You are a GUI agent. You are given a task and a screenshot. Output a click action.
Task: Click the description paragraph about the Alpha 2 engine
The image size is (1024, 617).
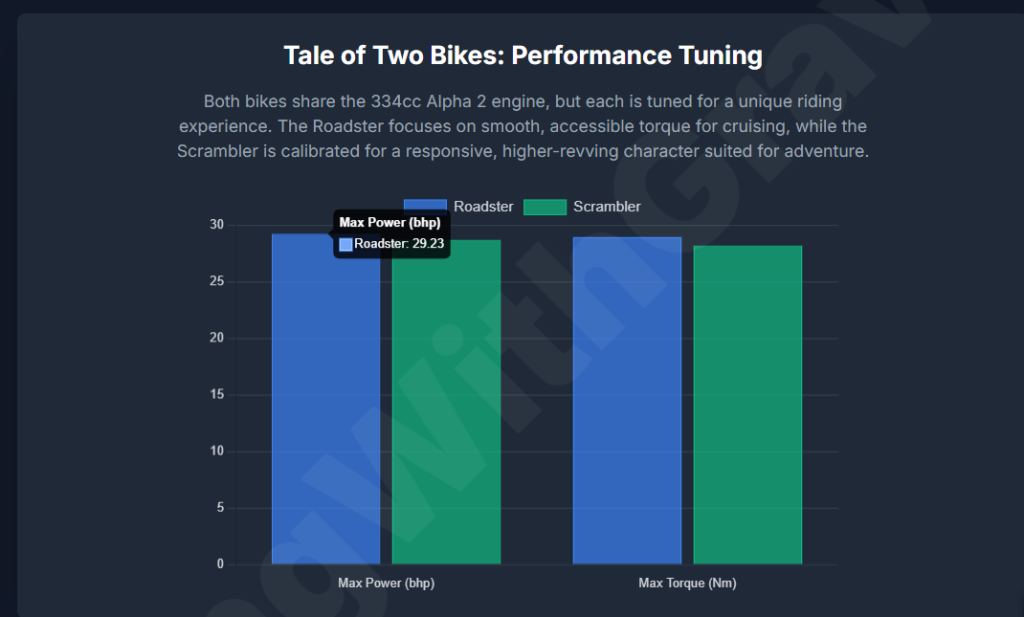tap(523, 126)
